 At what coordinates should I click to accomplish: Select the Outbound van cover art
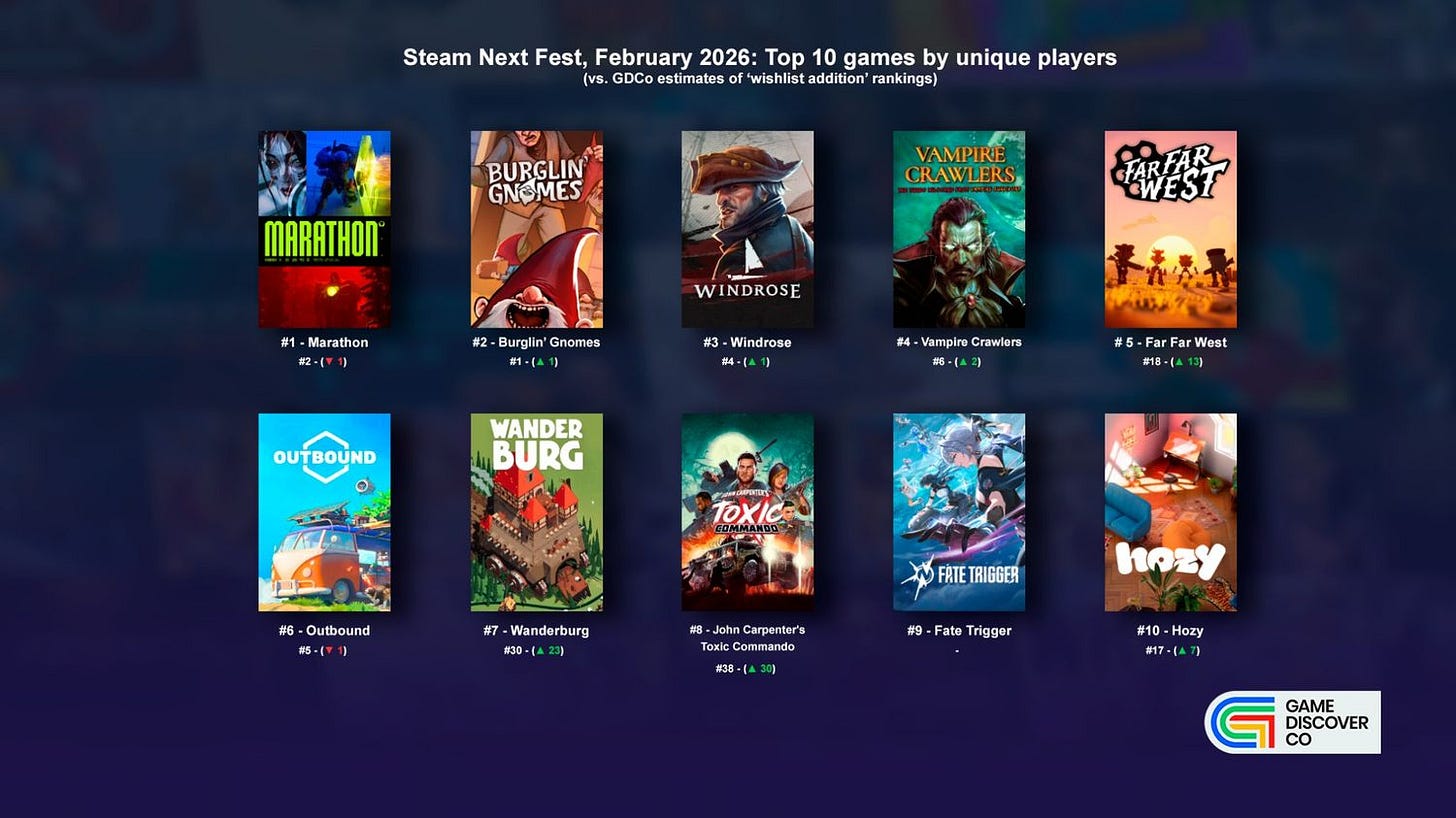coord(324,512)
